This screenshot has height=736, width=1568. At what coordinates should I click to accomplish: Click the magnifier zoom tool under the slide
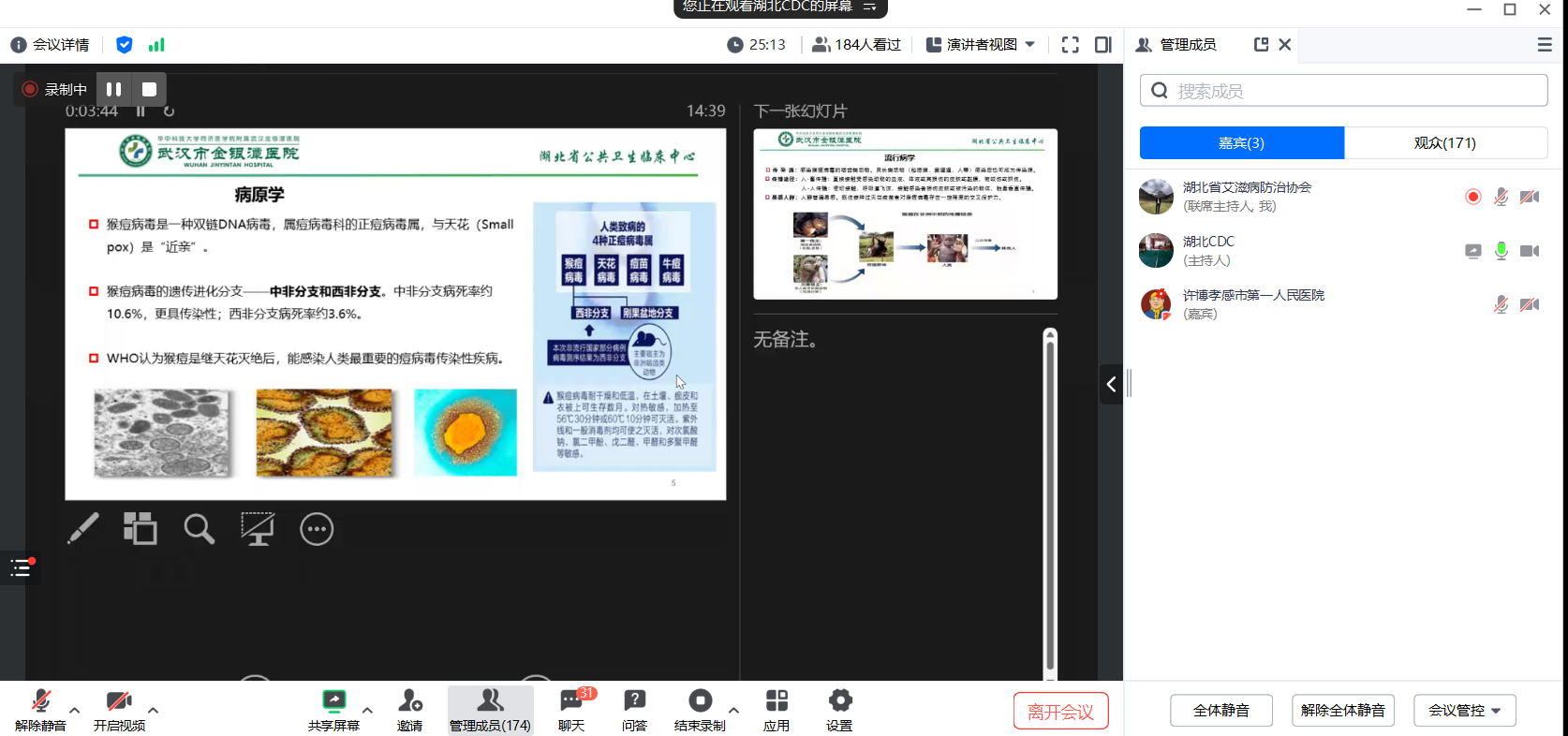coord(199,529)
